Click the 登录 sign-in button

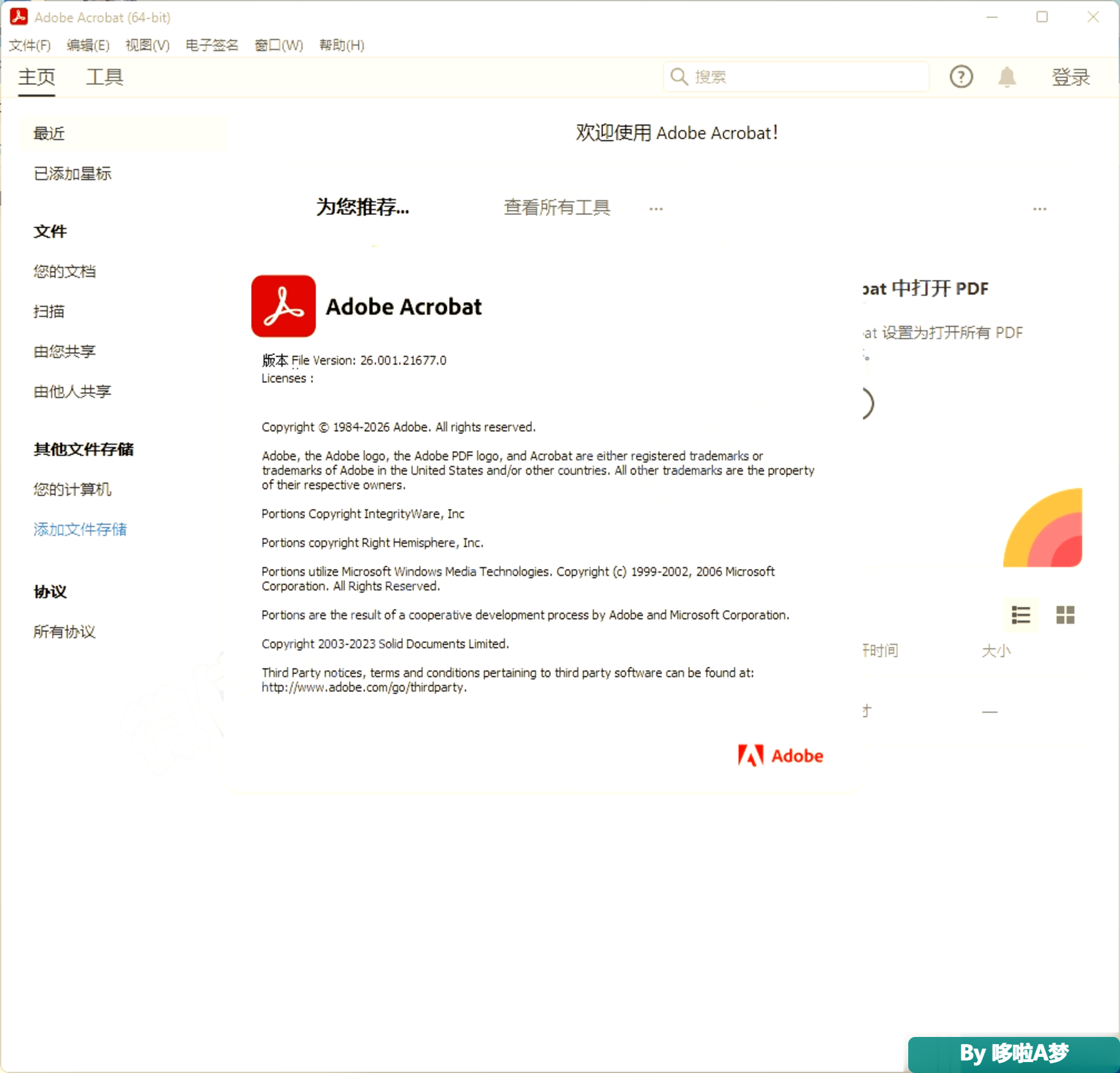click(1070, 77)
